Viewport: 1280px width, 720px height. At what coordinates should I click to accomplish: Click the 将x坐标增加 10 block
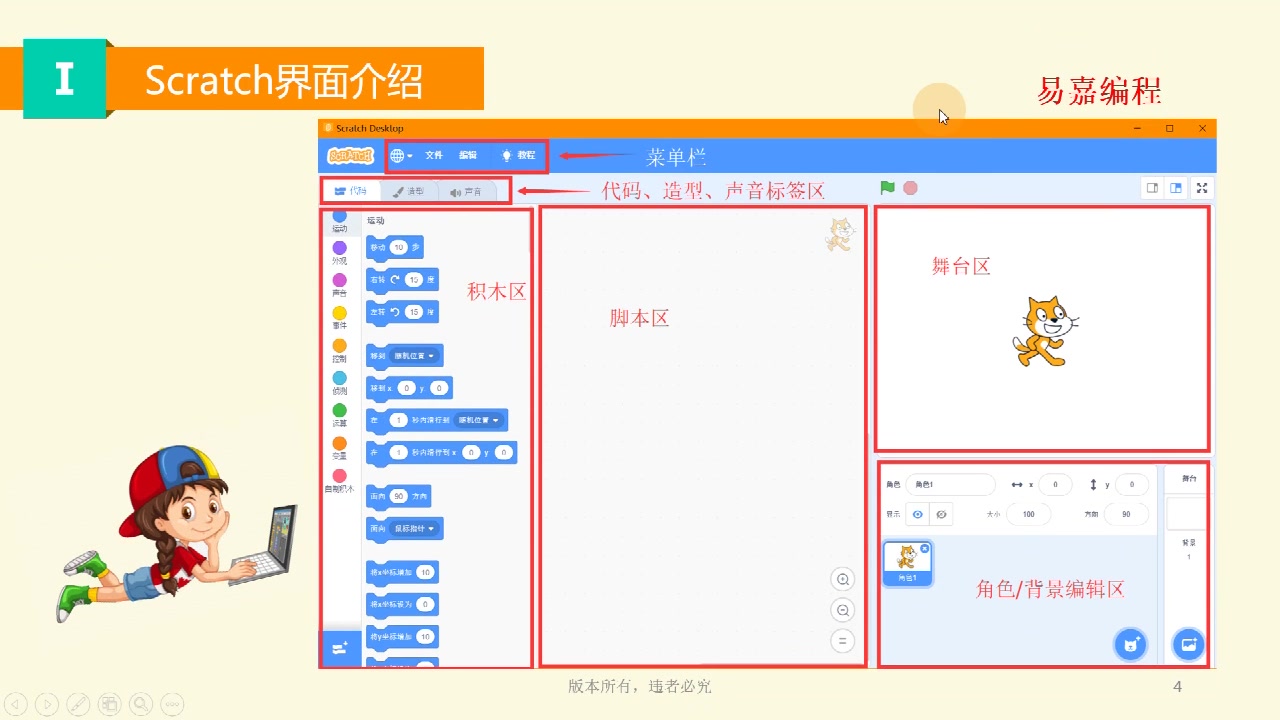click(x=402, y=572)
